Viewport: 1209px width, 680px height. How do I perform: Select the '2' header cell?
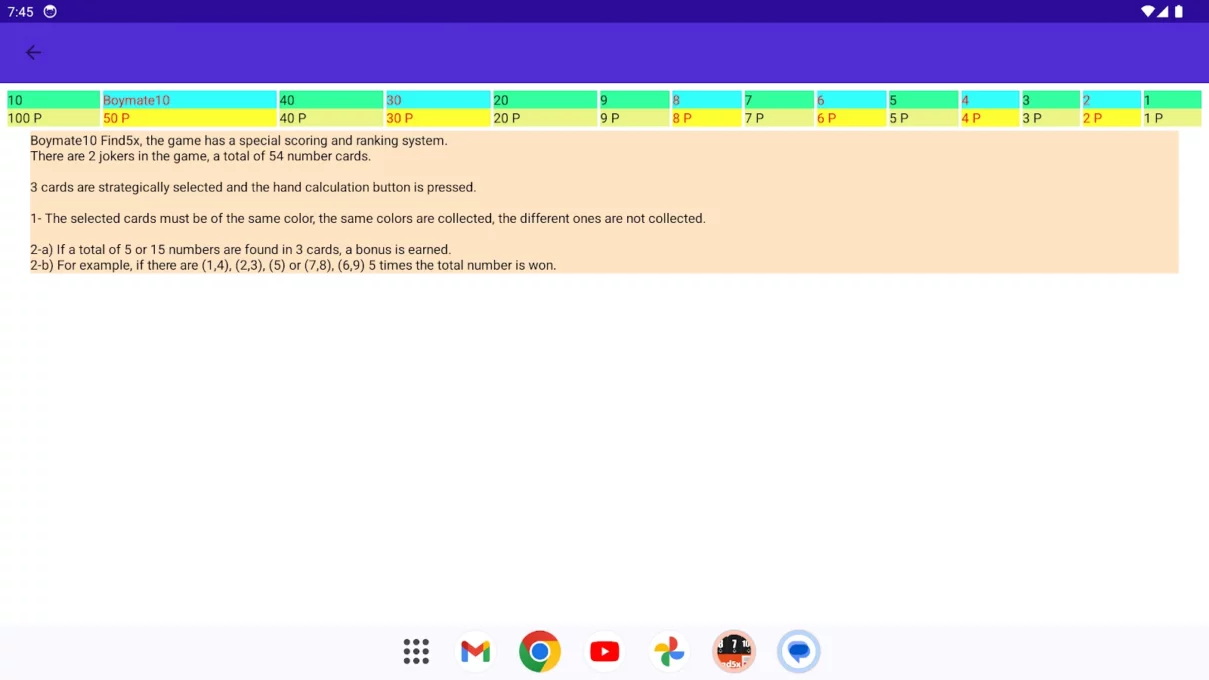point(1111,100)
